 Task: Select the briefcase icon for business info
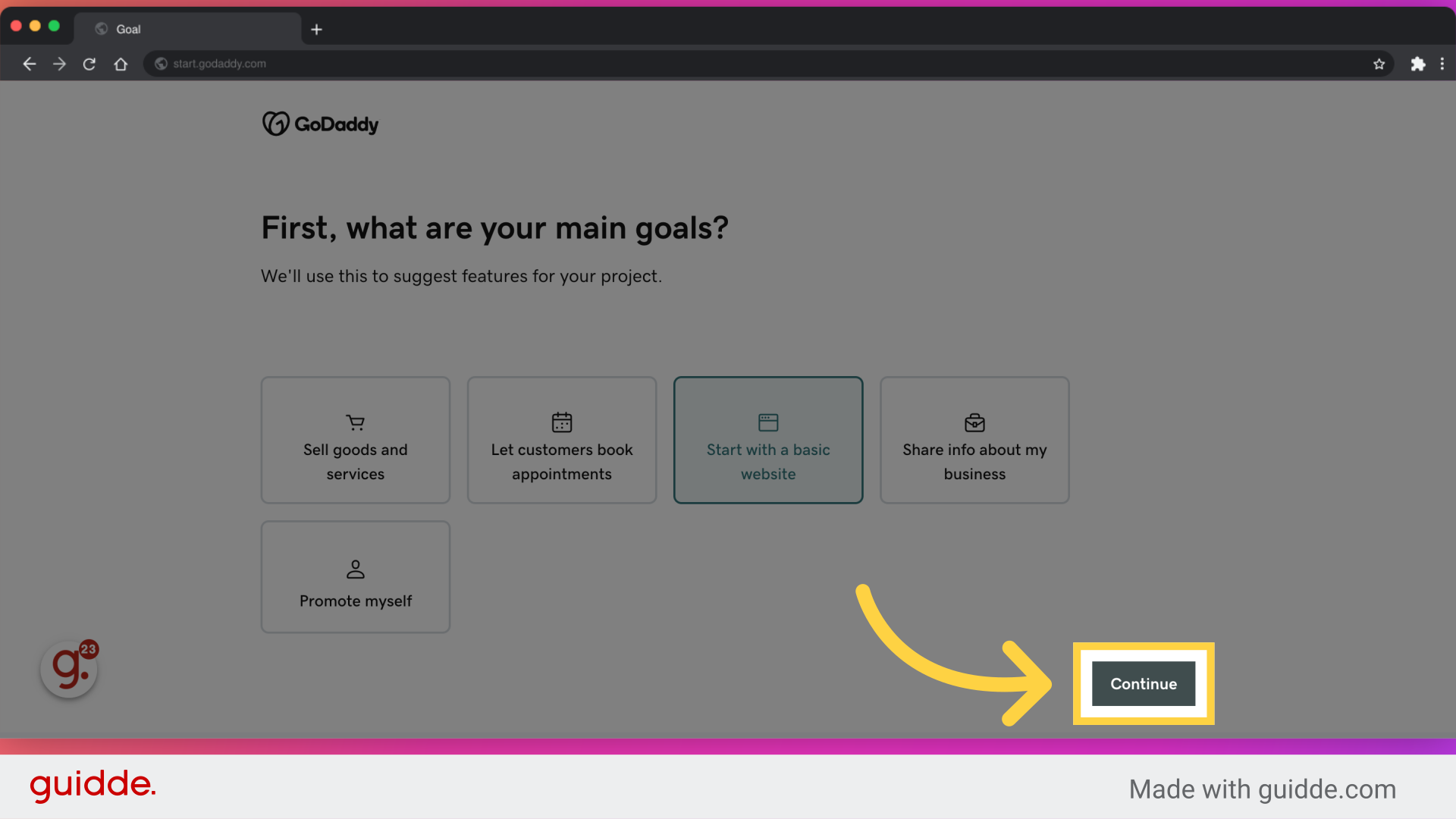coord(974,422)
